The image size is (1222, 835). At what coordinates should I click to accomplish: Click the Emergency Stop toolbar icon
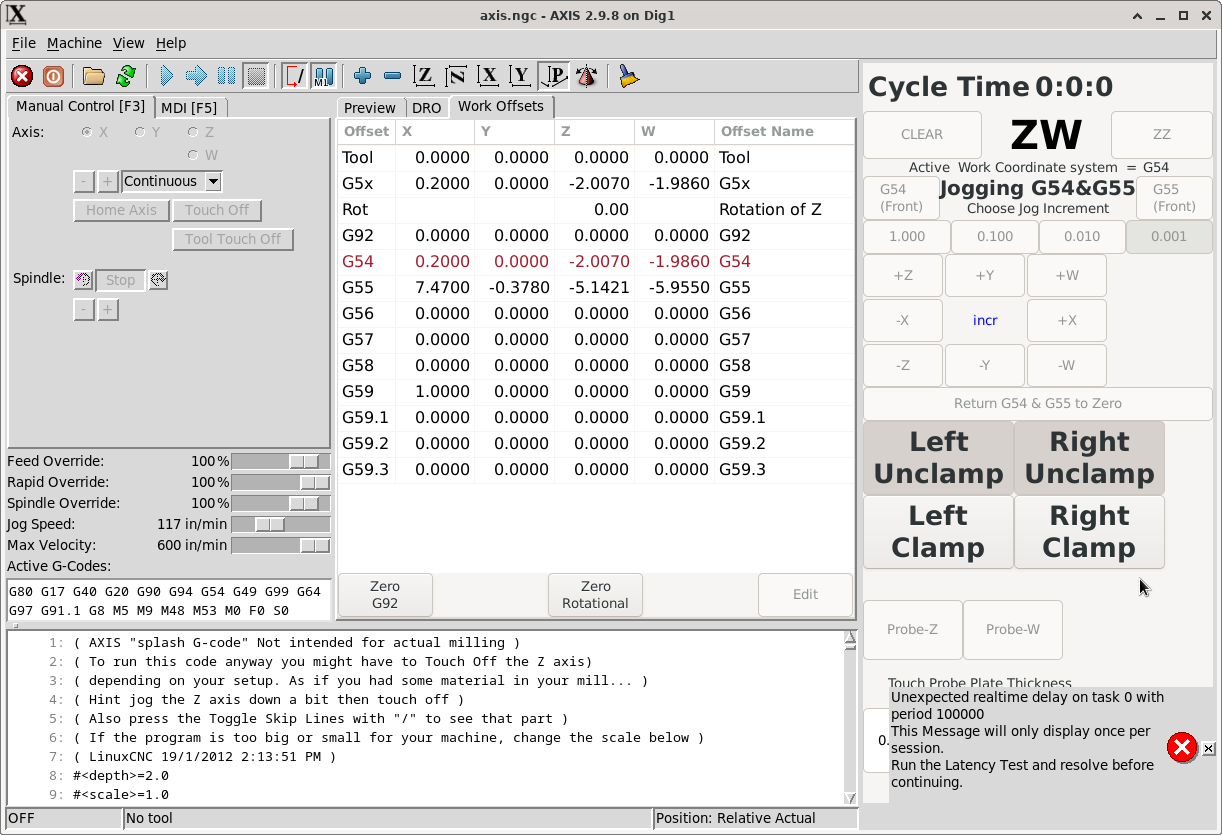tap(22, 76)
